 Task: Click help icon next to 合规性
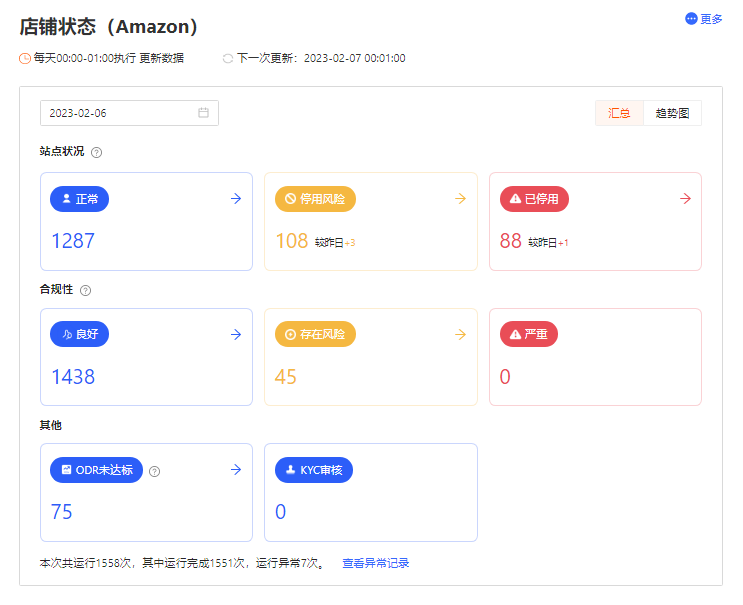85,290
